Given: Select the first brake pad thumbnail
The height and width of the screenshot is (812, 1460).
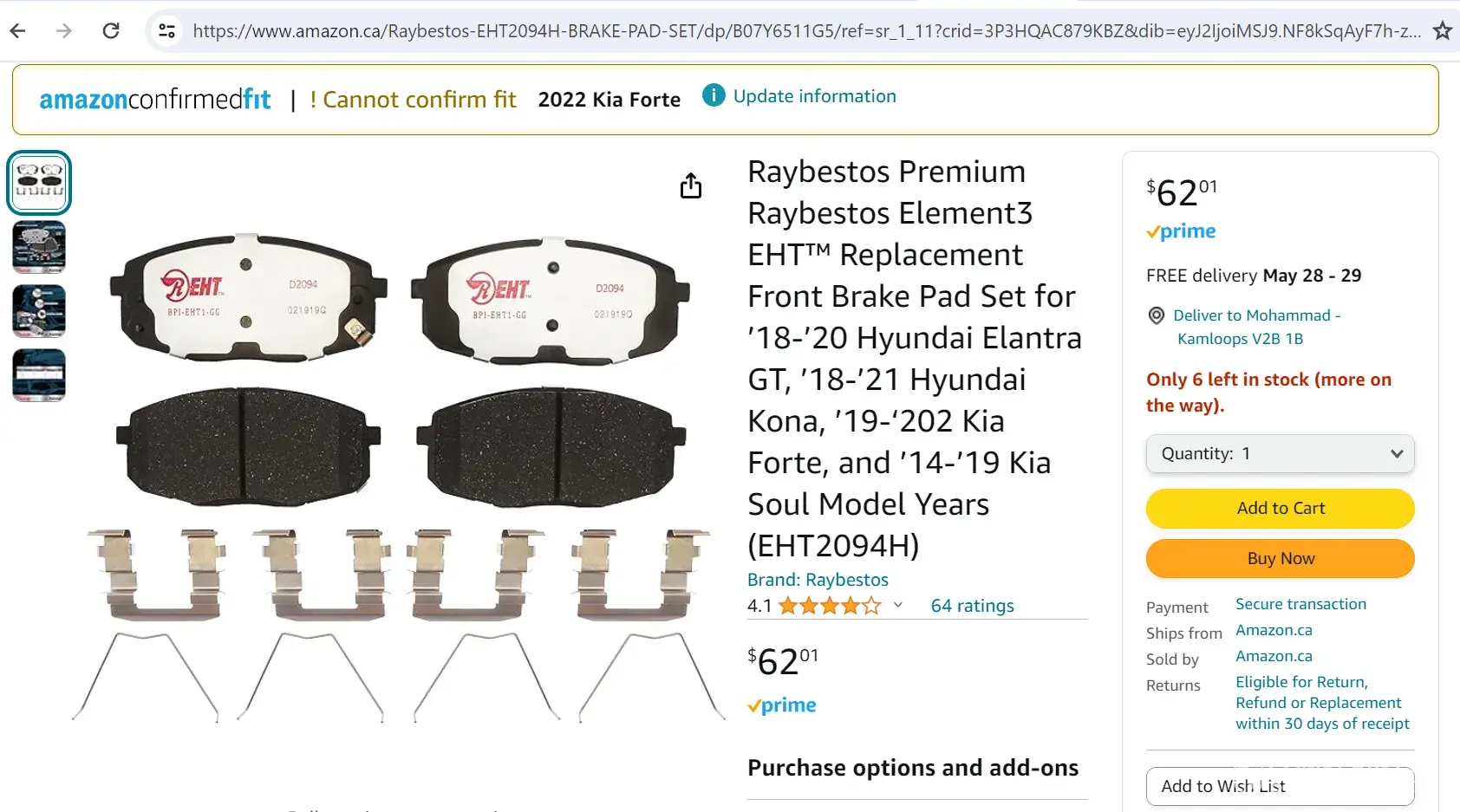Looking at the screenshot, I should (x=39, y=183).
